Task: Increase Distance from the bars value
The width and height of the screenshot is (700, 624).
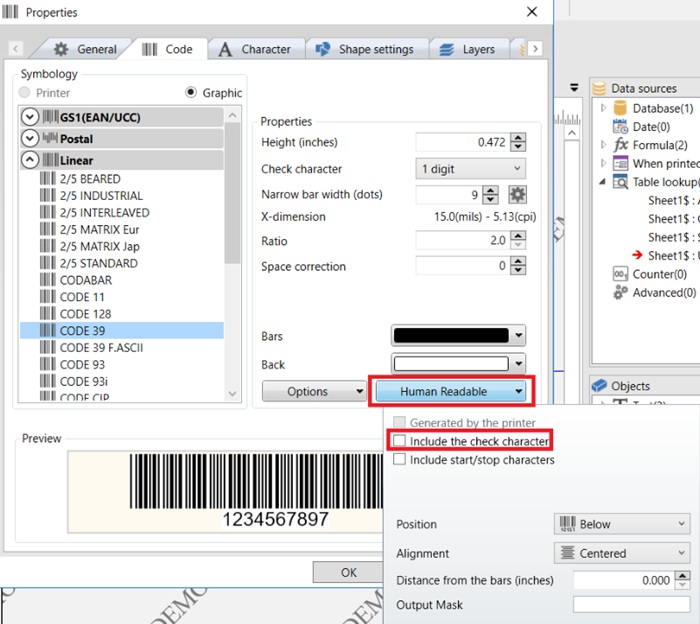Action: point(682,575)
